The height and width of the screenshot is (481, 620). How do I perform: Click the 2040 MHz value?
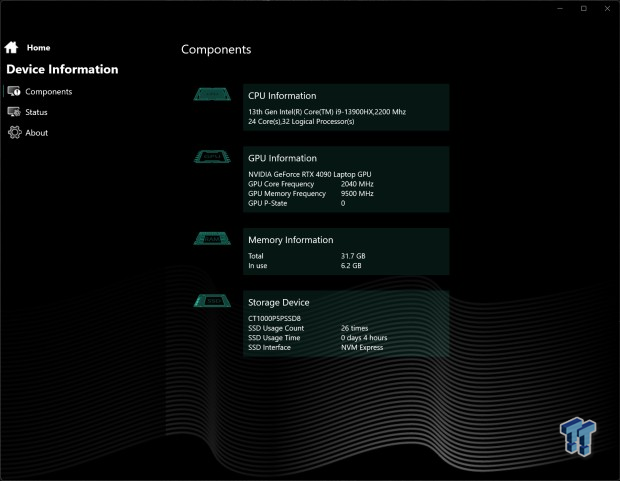coord(357,184)
